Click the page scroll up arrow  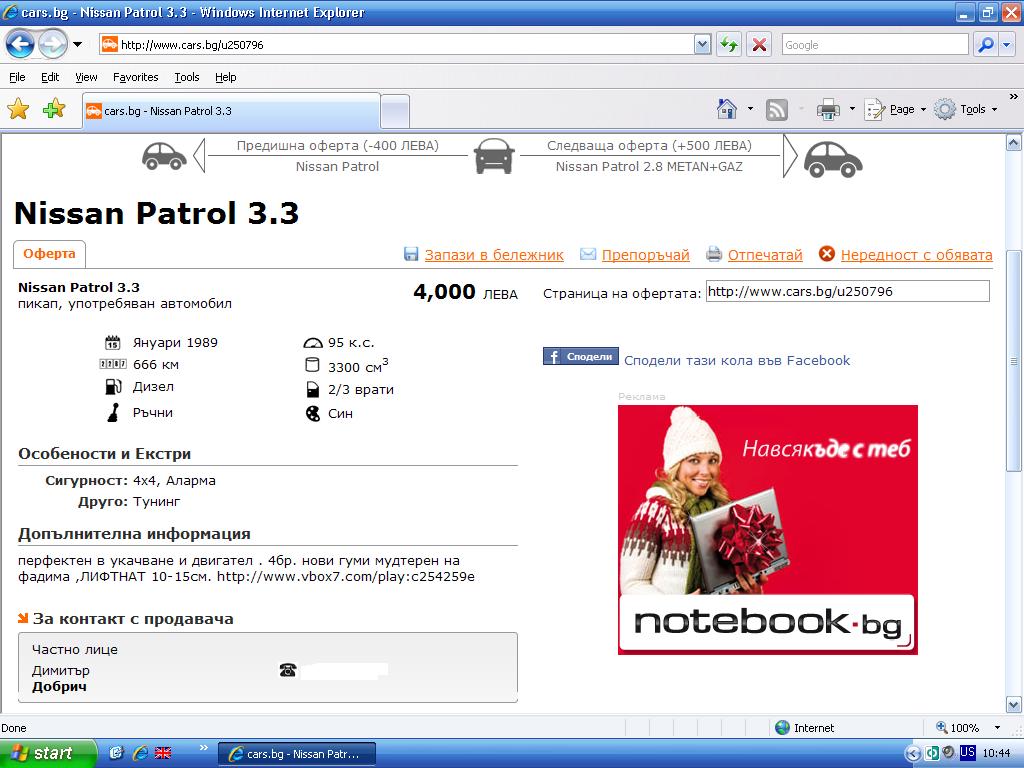tap(1014, 142)
